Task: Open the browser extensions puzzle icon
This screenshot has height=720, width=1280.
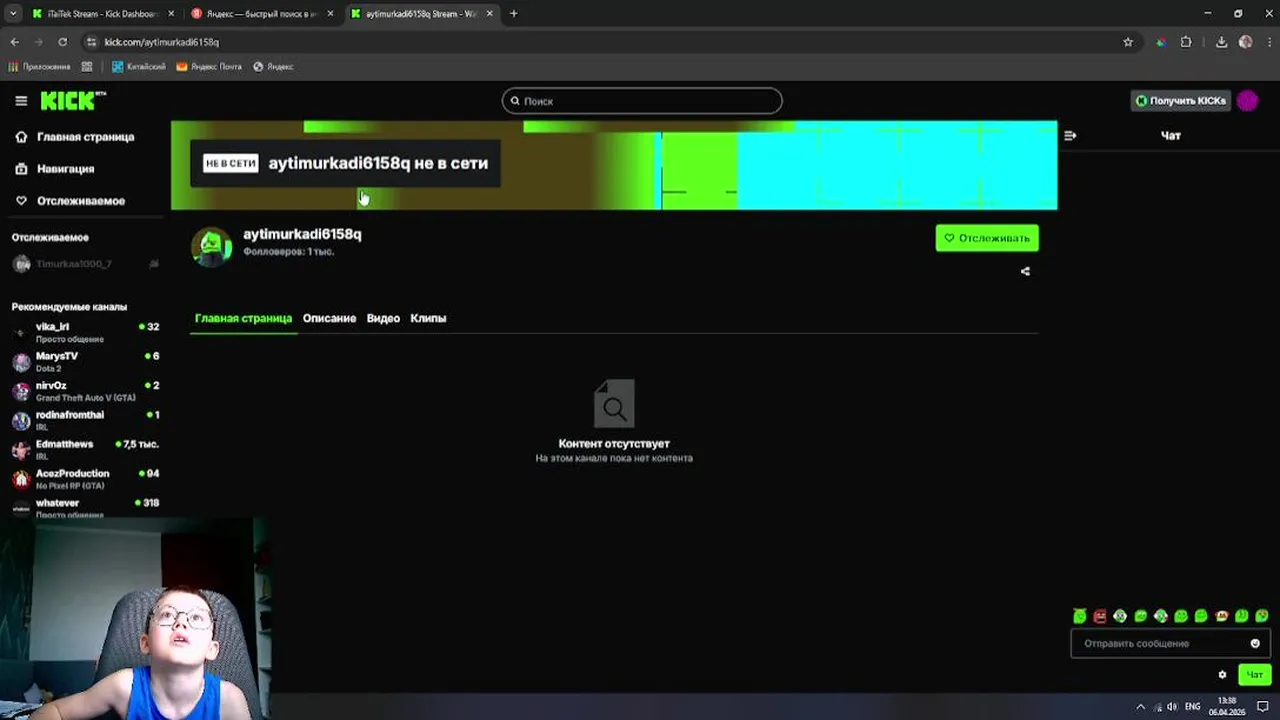Action: (x=1186, y=42)
